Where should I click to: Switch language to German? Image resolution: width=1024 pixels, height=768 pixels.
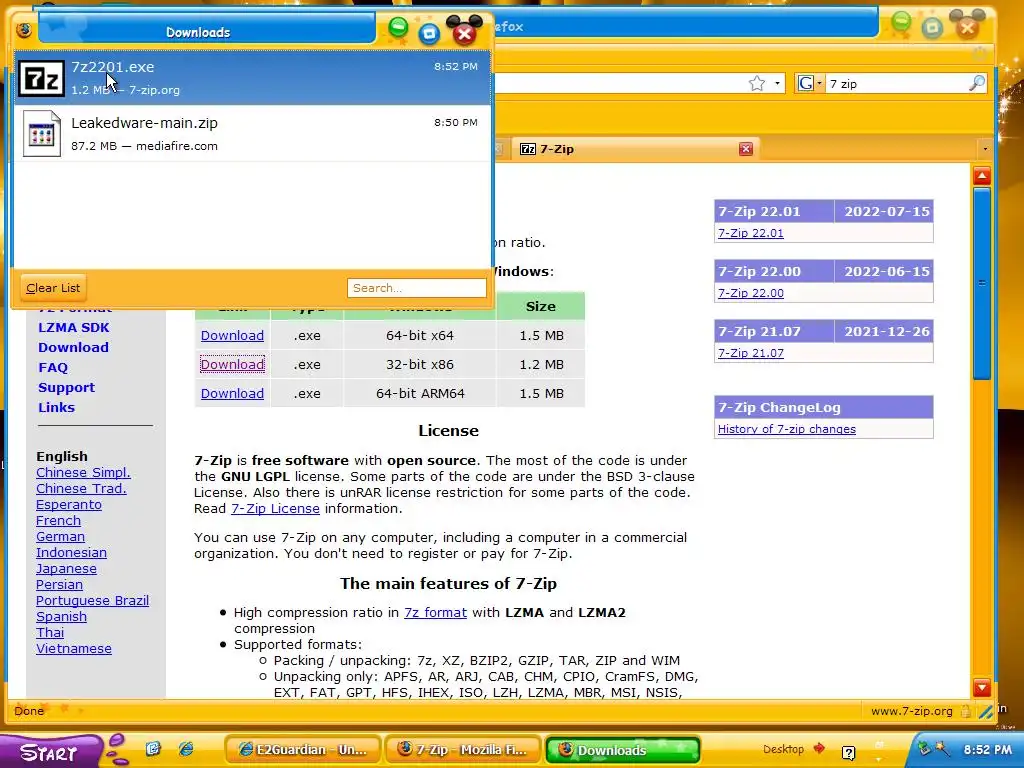point(60,537)
